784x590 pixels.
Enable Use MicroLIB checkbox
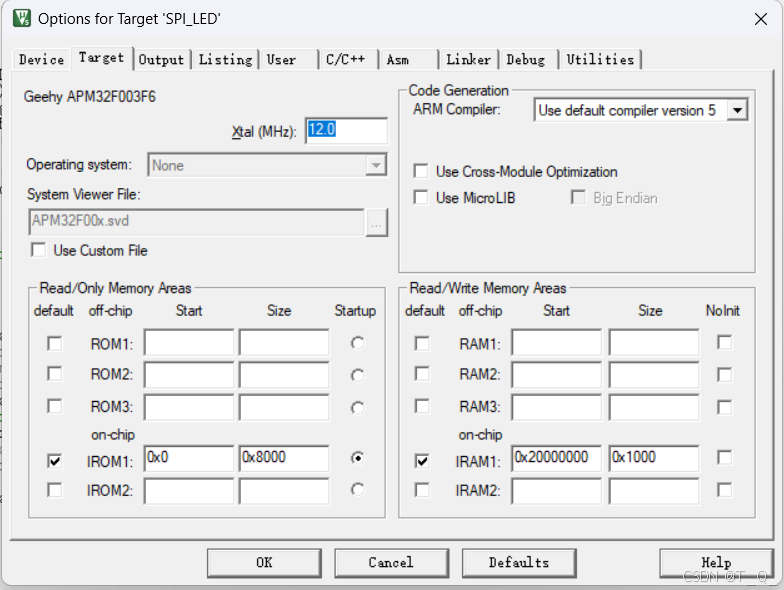[x=421, y=198]
